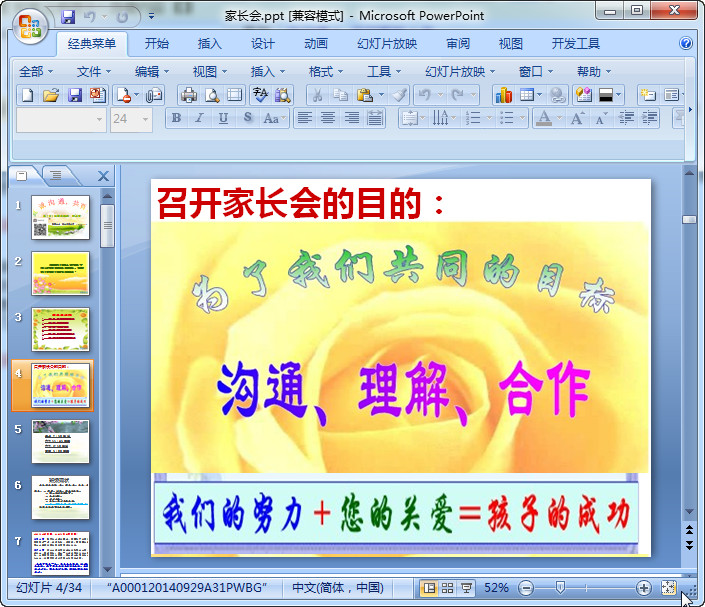Open the 设计 ribbon tab
This screenshot has width=705, height=607.
point(263,44)
